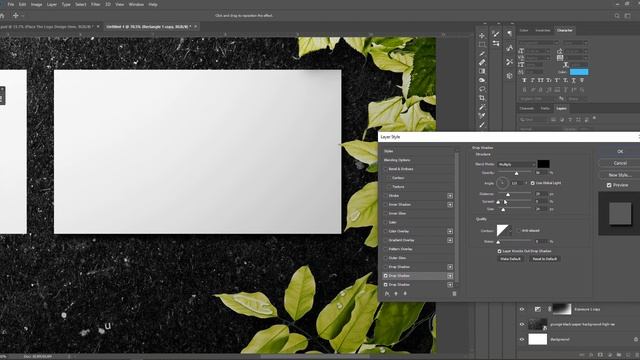
Task: Click the Color Overlay plus icon
Action: pos(450,231)
